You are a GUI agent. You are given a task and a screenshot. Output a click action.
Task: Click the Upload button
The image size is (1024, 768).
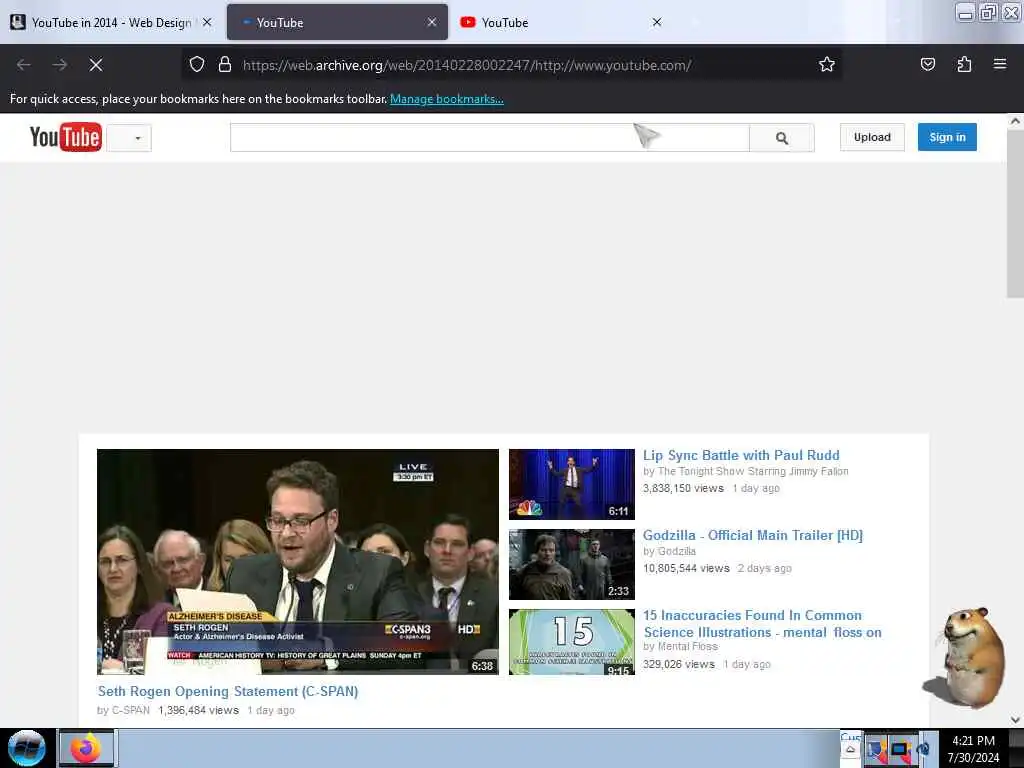click(872, 137)
